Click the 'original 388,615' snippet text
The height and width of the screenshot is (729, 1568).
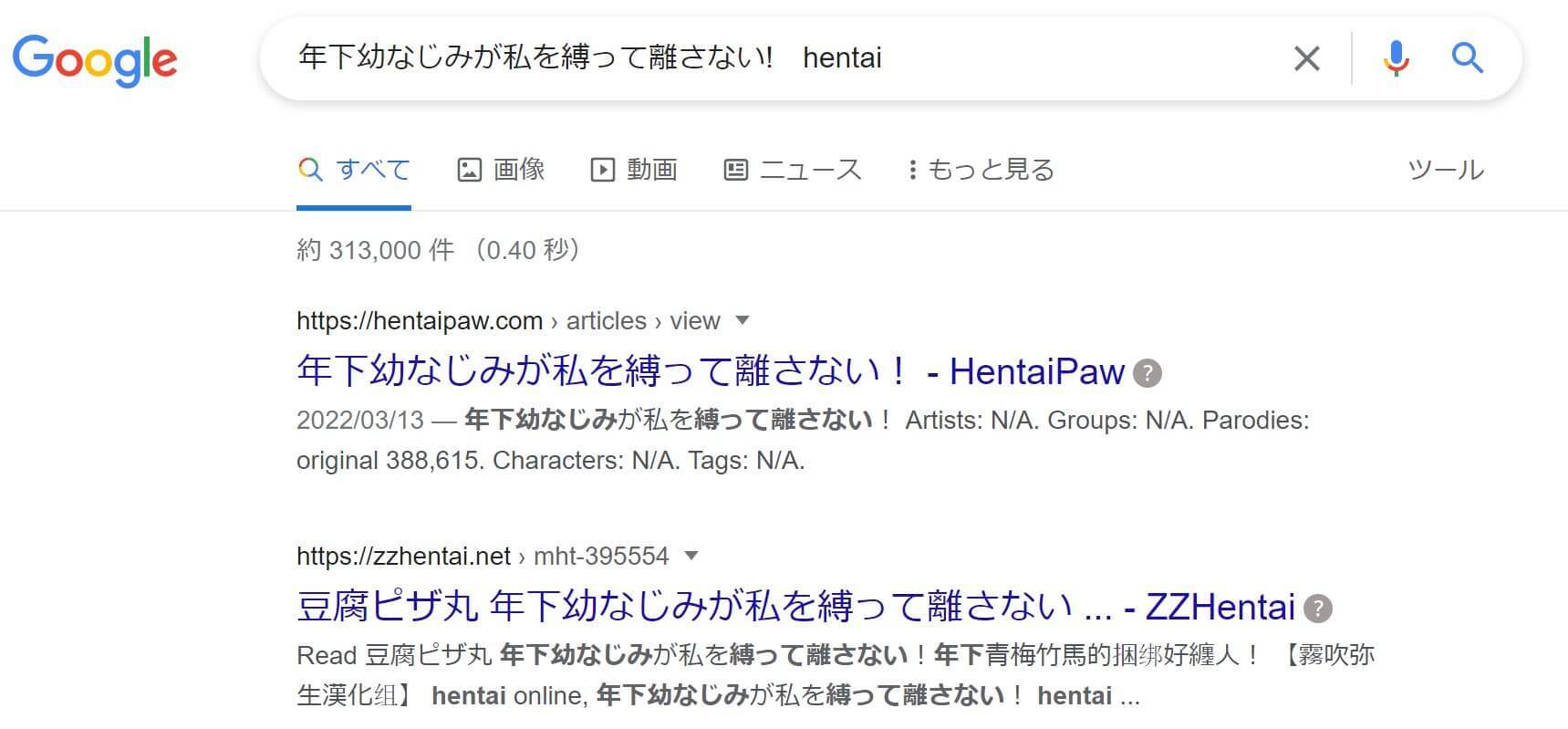pyautogui.click(x=389, y=461)
